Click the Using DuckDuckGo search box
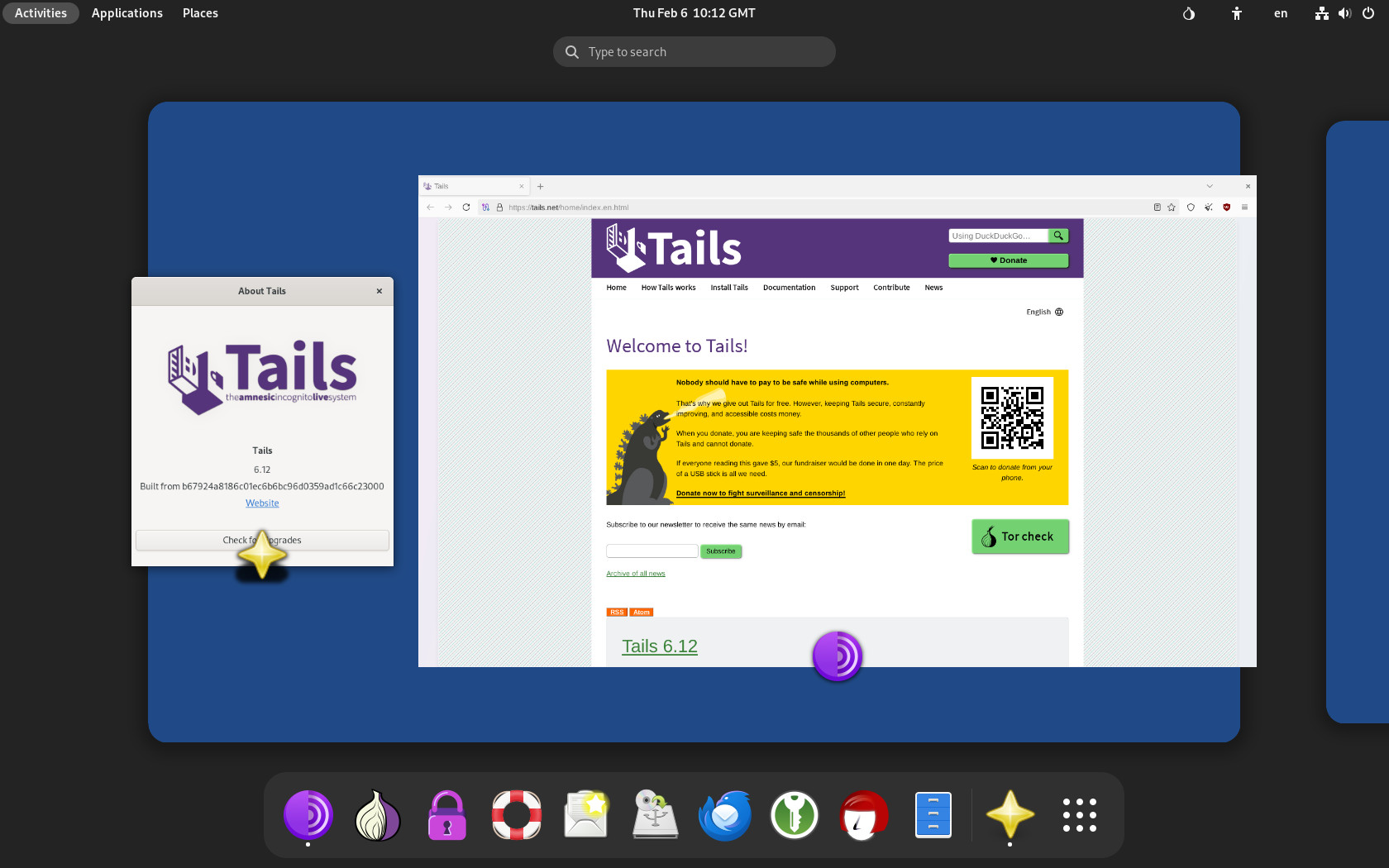The height and width of the screenshot is (868, 1389). coord(999,236)
